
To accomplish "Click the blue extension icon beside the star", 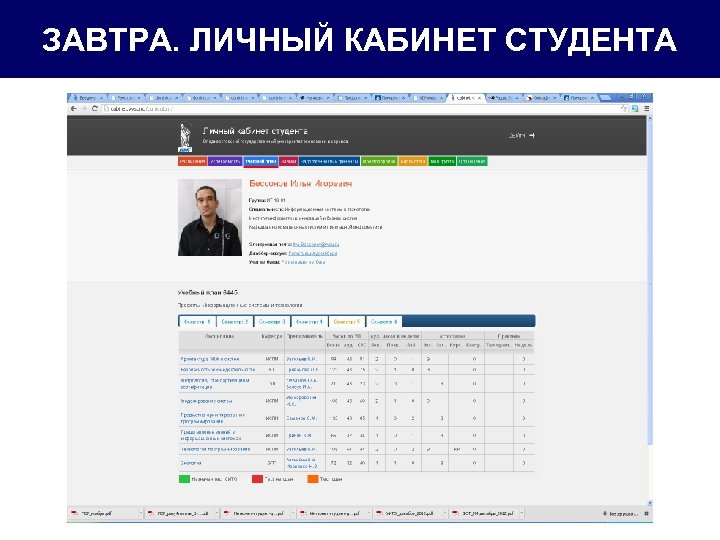I will (x=635, y=109).
